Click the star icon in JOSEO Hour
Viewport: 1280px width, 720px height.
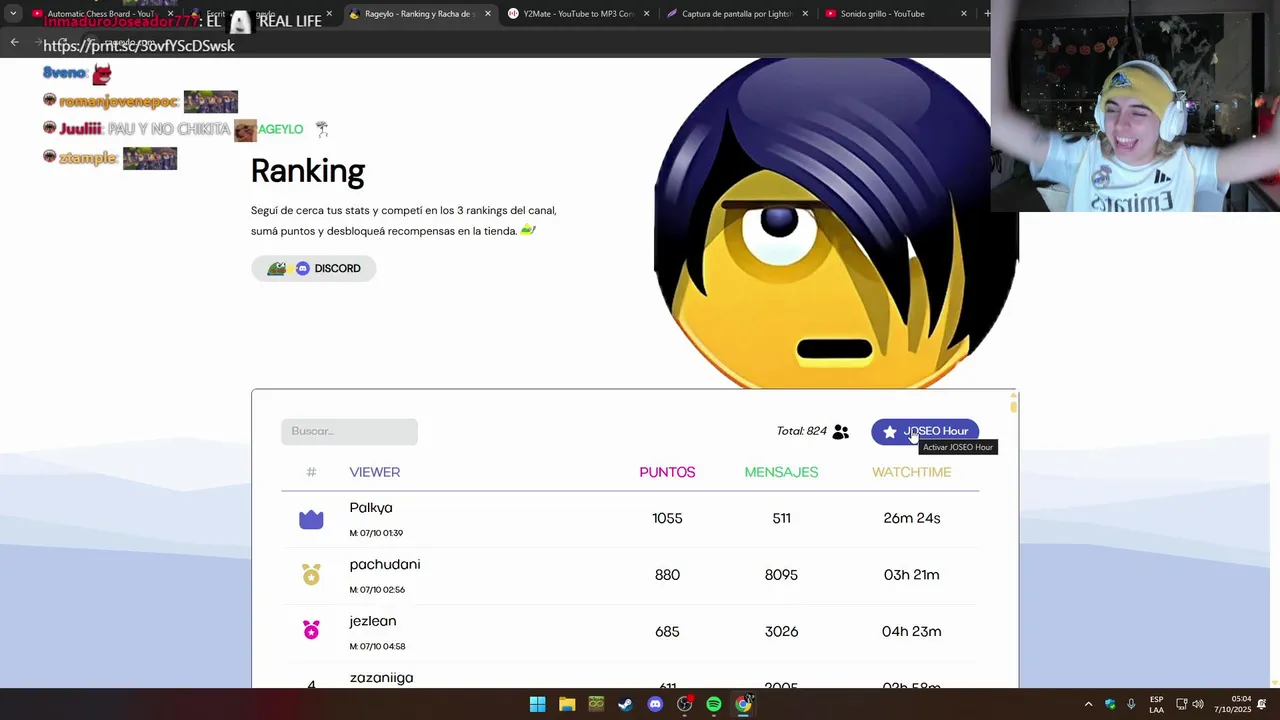[890, 432]
